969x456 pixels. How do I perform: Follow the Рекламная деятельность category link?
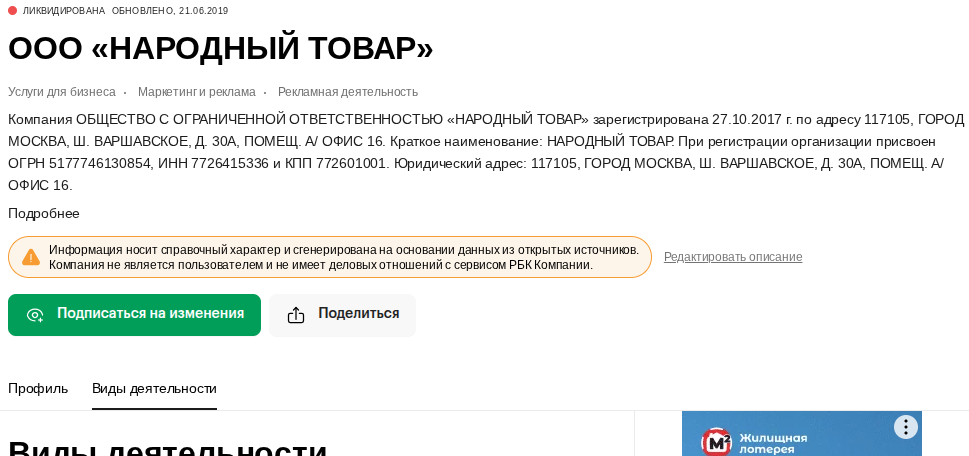click(x=348, y=91)
